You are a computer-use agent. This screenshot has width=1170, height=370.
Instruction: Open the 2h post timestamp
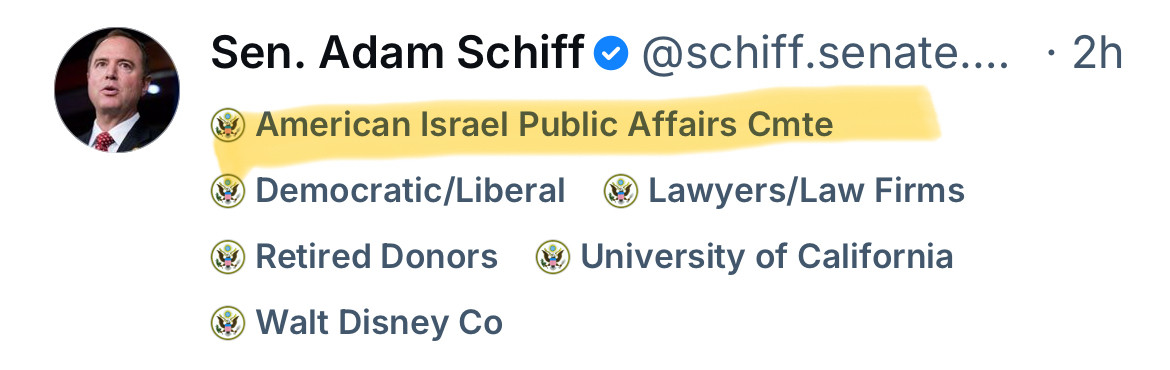1098,54
